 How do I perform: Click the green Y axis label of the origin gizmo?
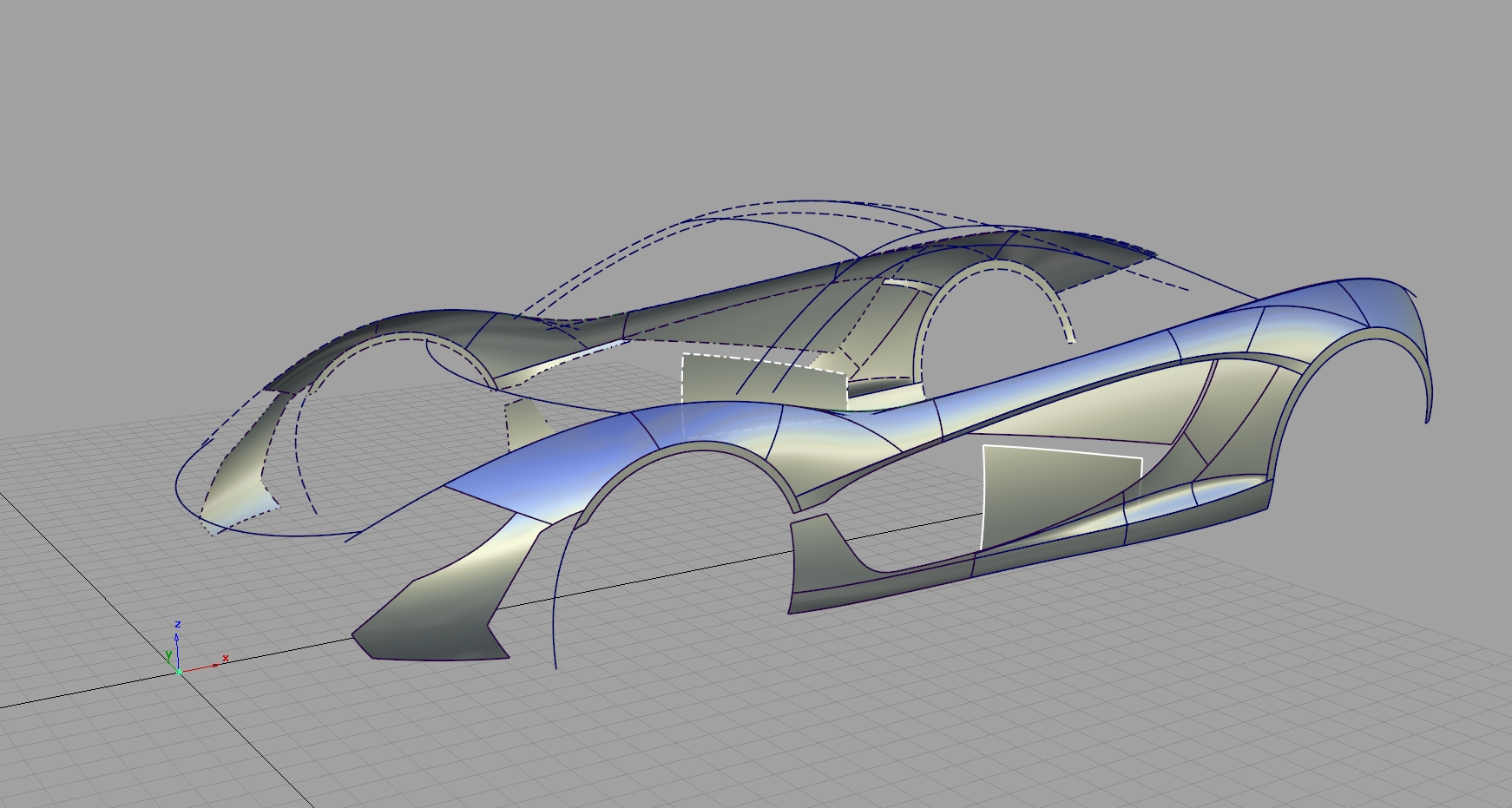[168, 654]
